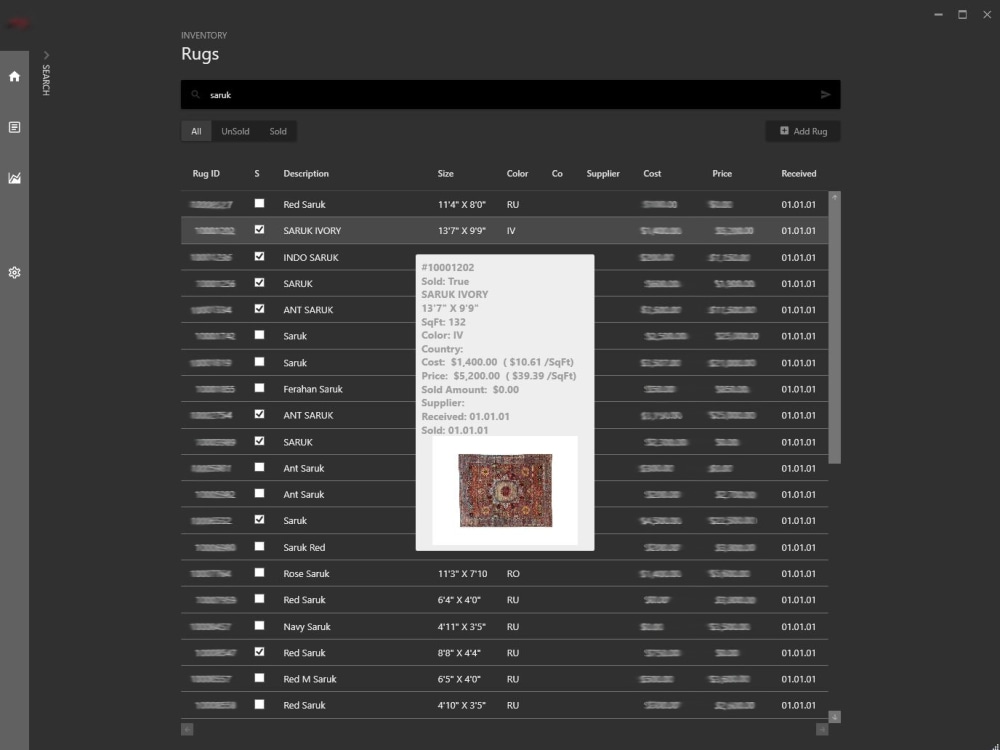Click the S column header
Image resolution: width=1000 pixels, height=750 pixels.
pos(256,173)
